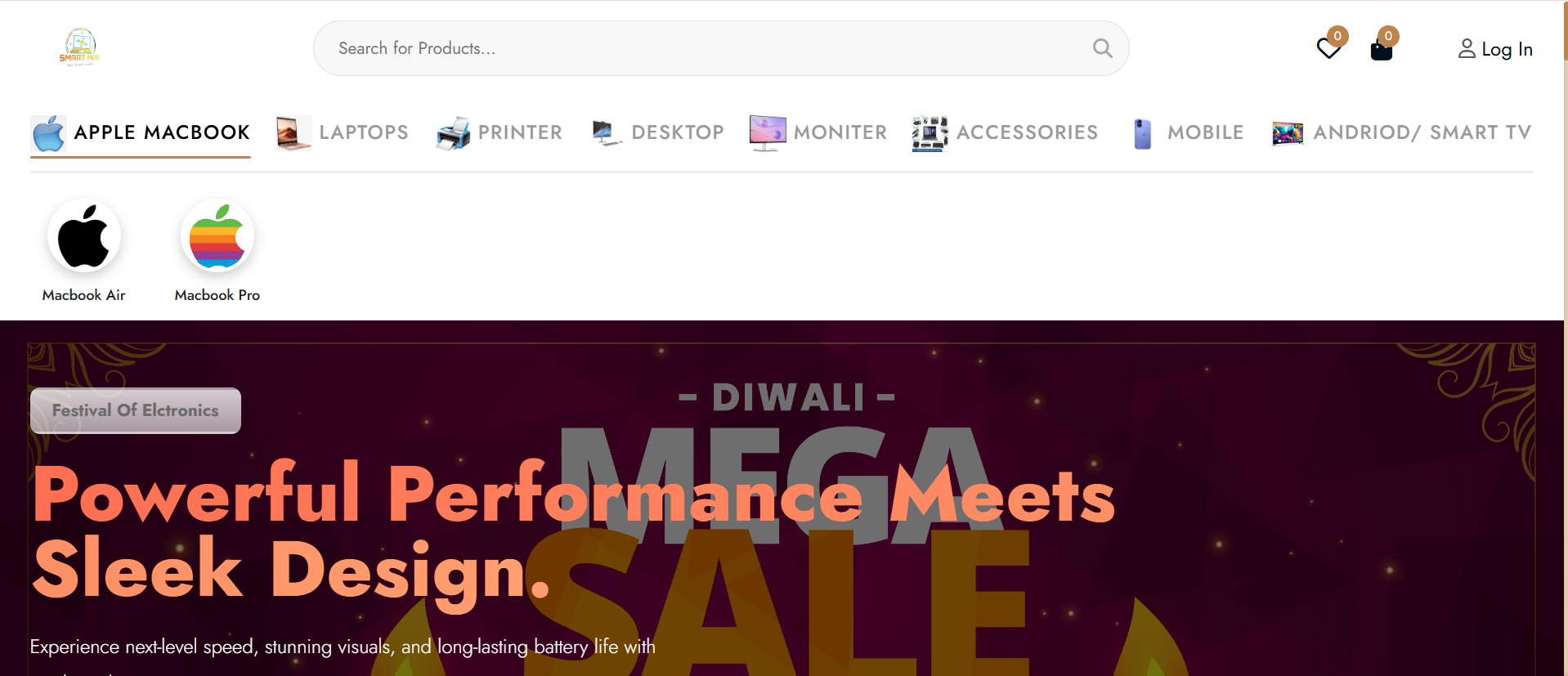Open the shopping bag cart icon
This screenshot has height=676, width=1568.
[1381, 50]
